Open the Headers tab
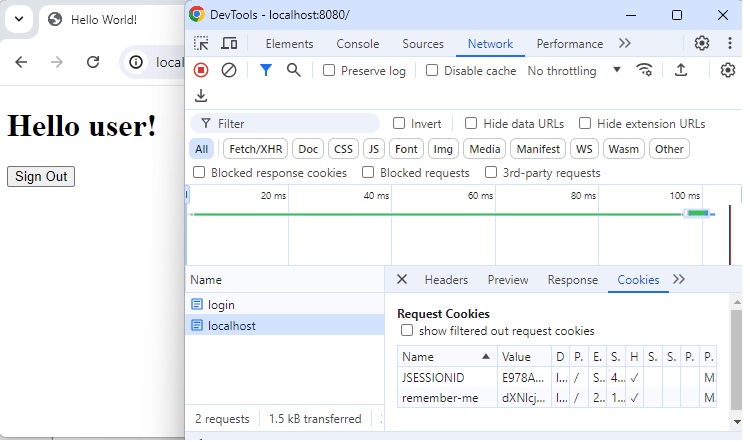750x442 pixels. click(x=446, y=280)
